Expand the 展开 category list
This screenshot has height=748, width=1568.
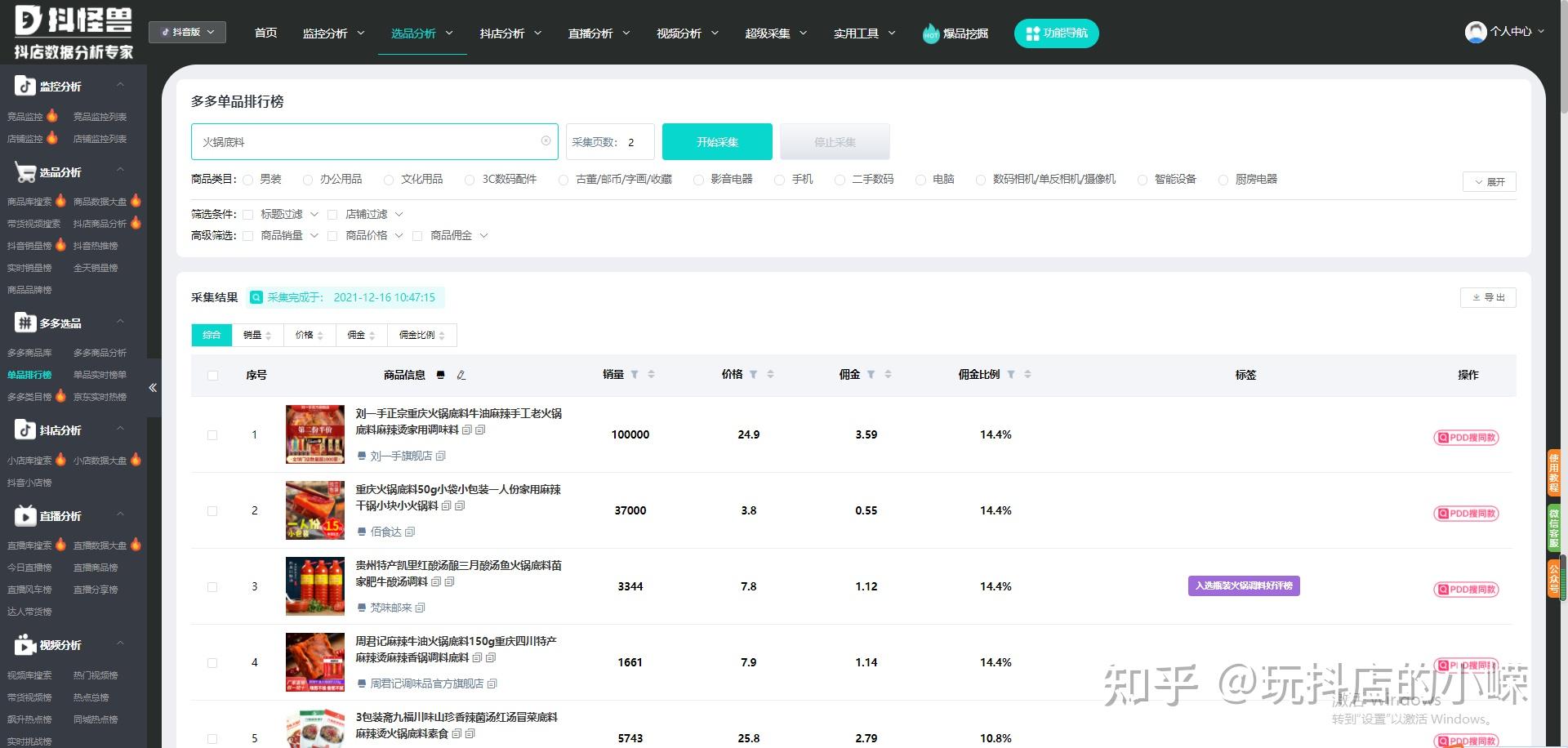[x=1490, y=182]
